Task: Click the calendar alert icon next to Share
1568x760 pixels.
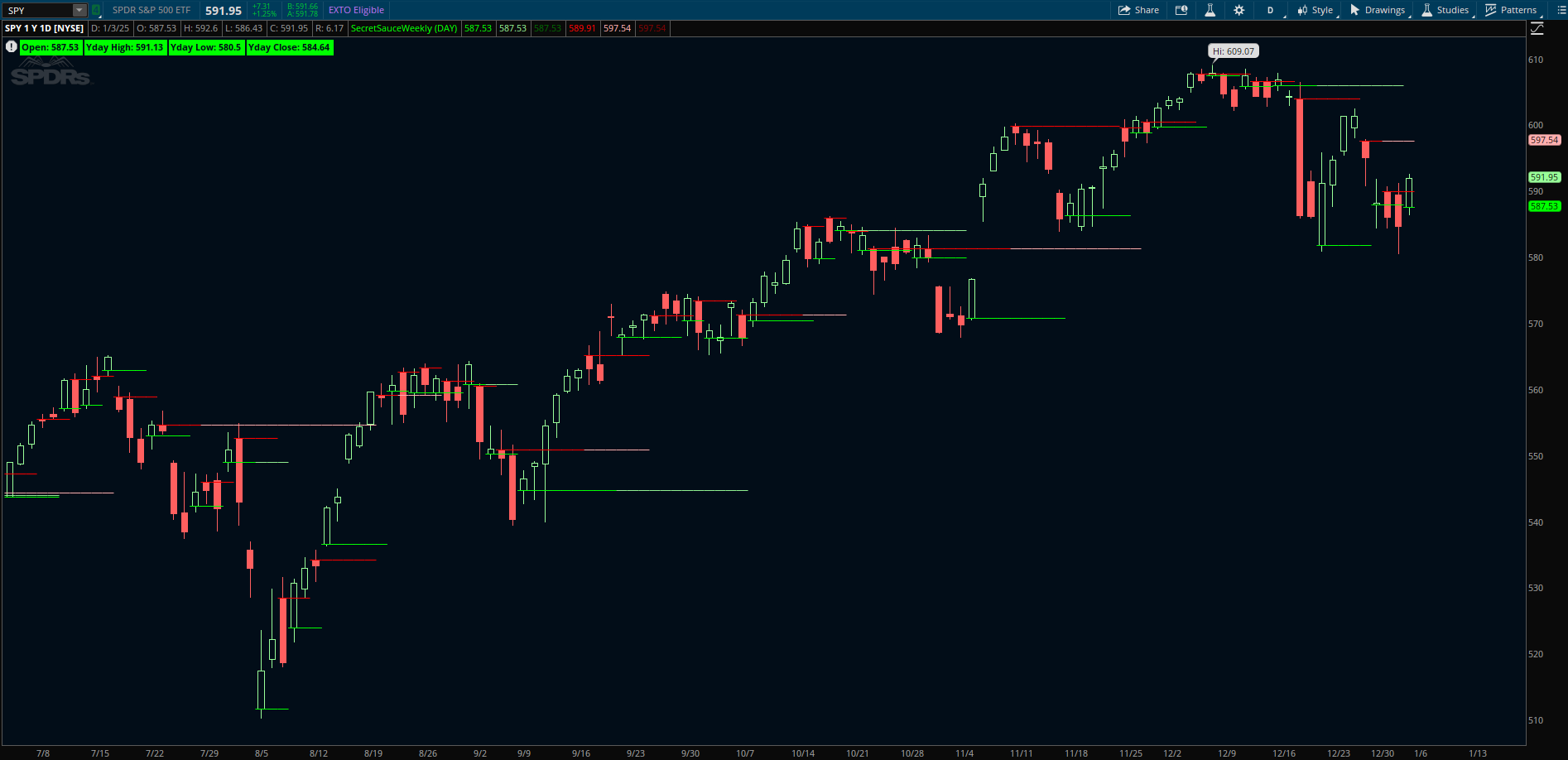Action: pyautogui.click(x=1181, y=10)
